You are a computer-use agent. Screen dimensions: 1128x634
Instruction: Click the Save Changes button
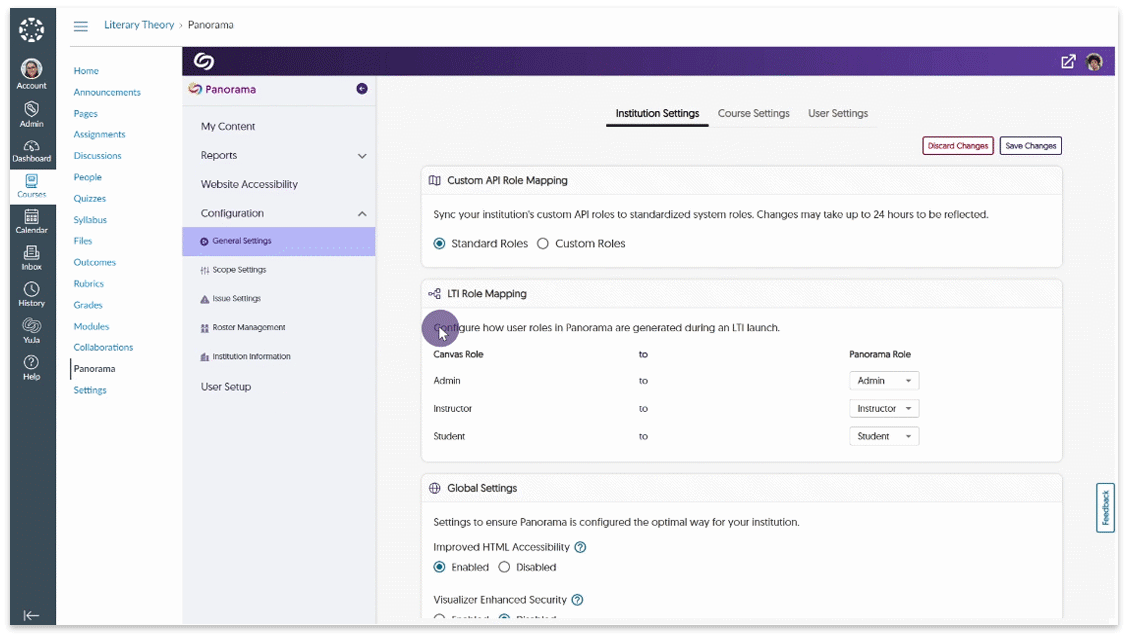[1030, 146]
